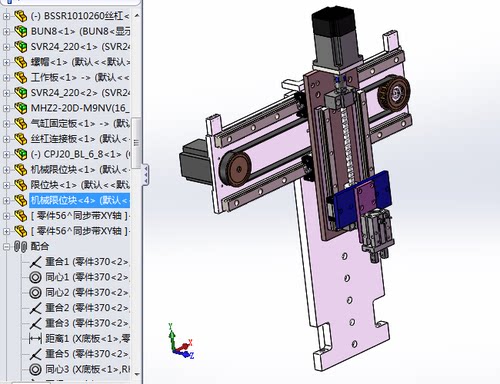This screenshot has height=384, width=500.
Task: Expand the 气缸固定板<1> tree node
Action: (6, 124)
